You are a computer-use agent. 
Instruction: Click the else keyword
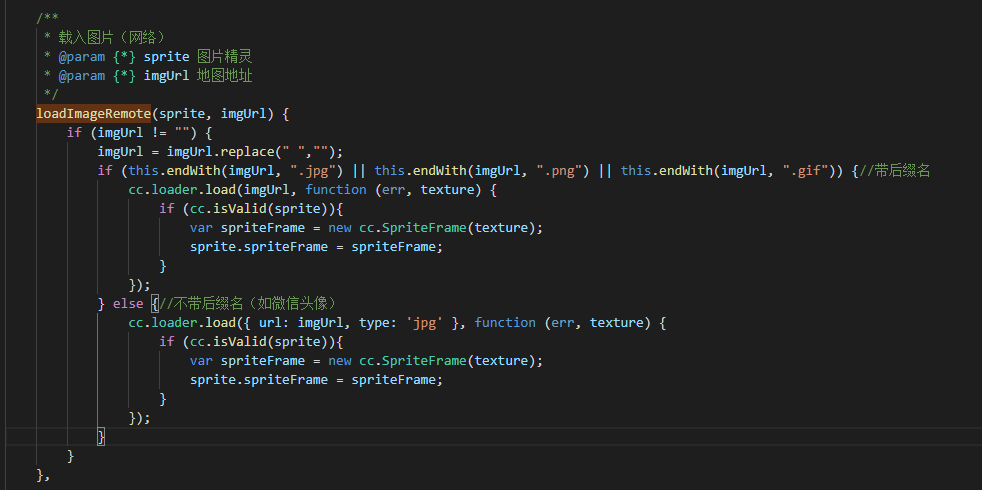click(128, 303)
